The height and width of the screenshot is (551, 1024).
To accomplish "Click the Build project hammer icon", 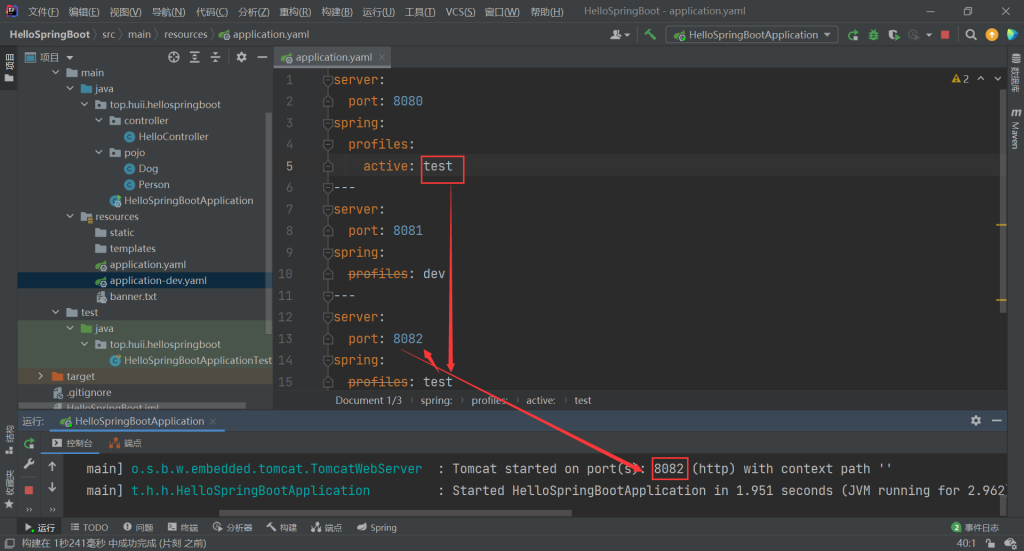I will point(650,34).
